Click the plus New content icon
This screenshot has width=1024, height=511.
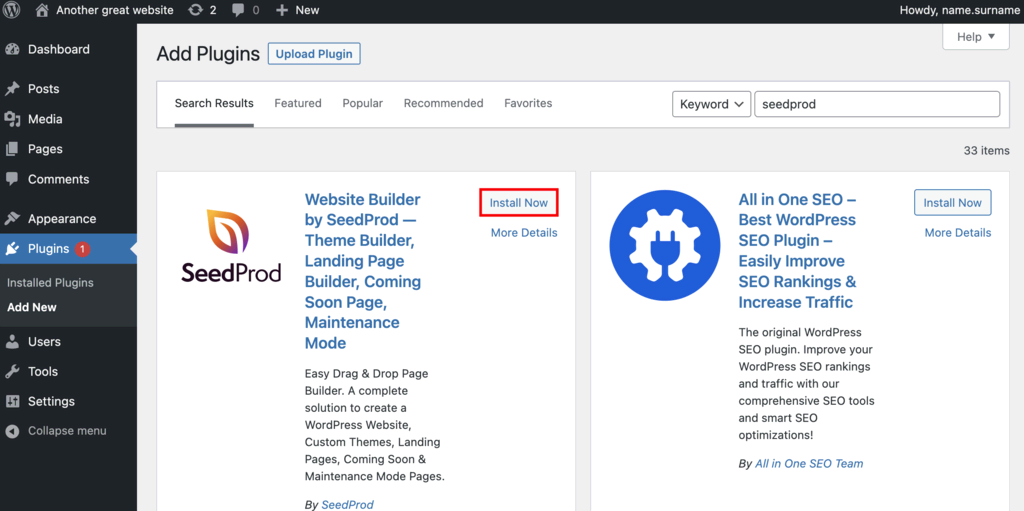click(x=281, y=10)
